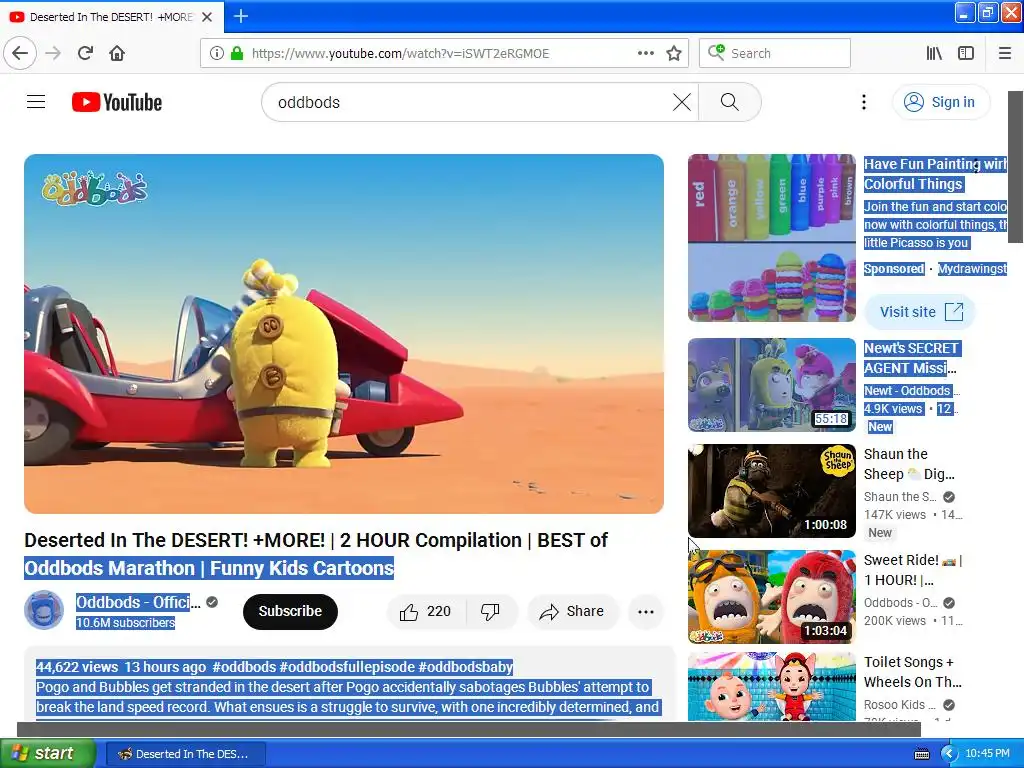Visit site of the sponsored painting ad
Screen dimensions: 1024x768
click(x=920, y=312)
